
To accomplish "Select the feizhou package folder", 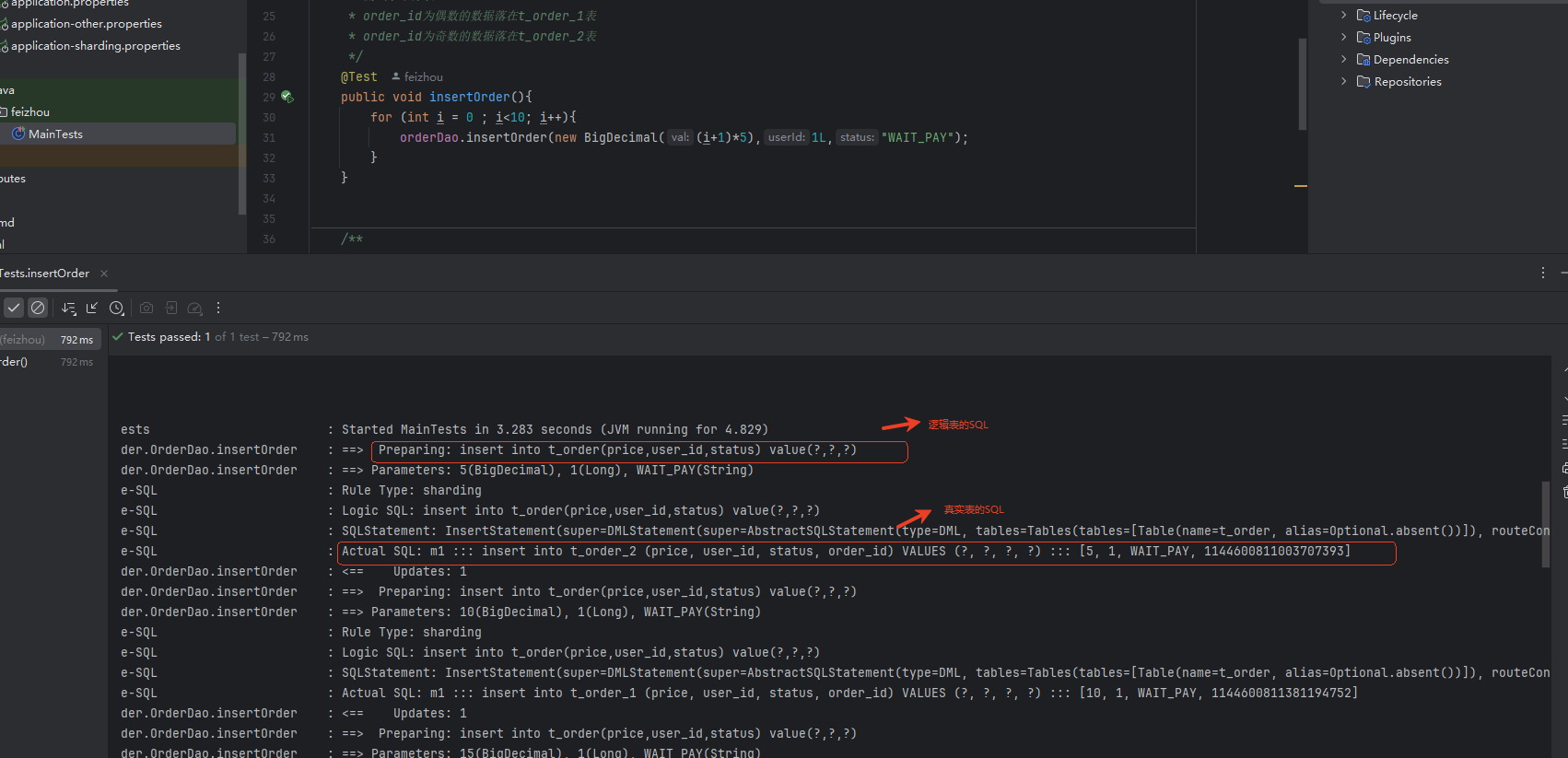I will point(29,111).
